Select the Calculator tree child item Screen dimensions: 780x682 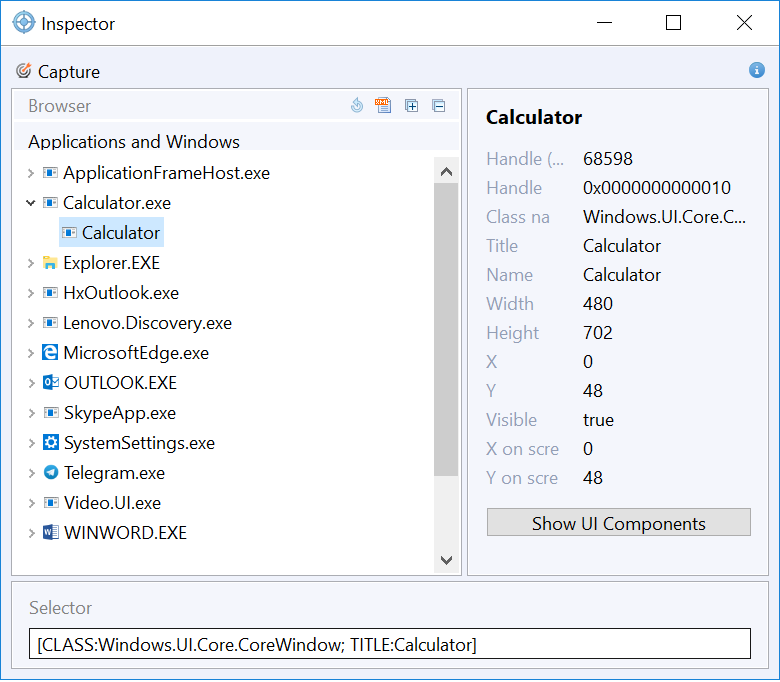tap(111, 232)
